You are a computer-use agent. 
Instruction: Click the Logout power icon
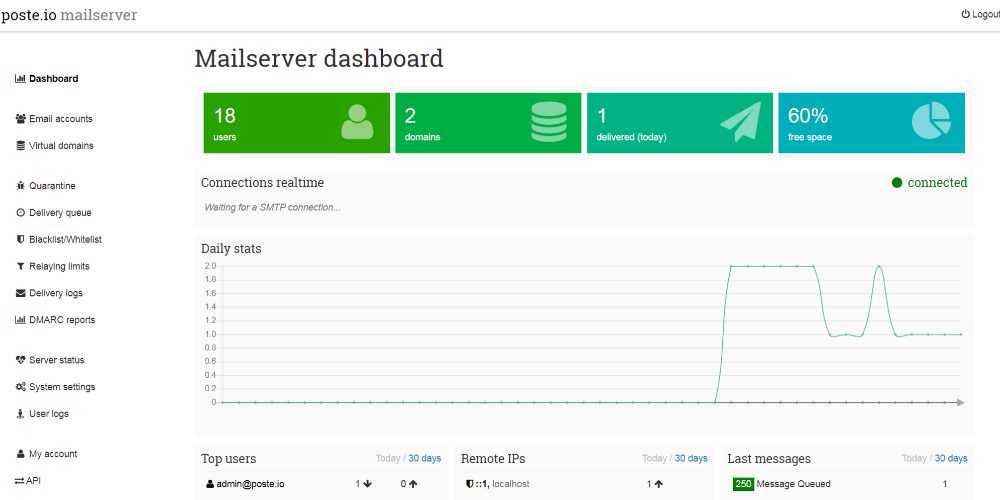(x=966, y=15)
